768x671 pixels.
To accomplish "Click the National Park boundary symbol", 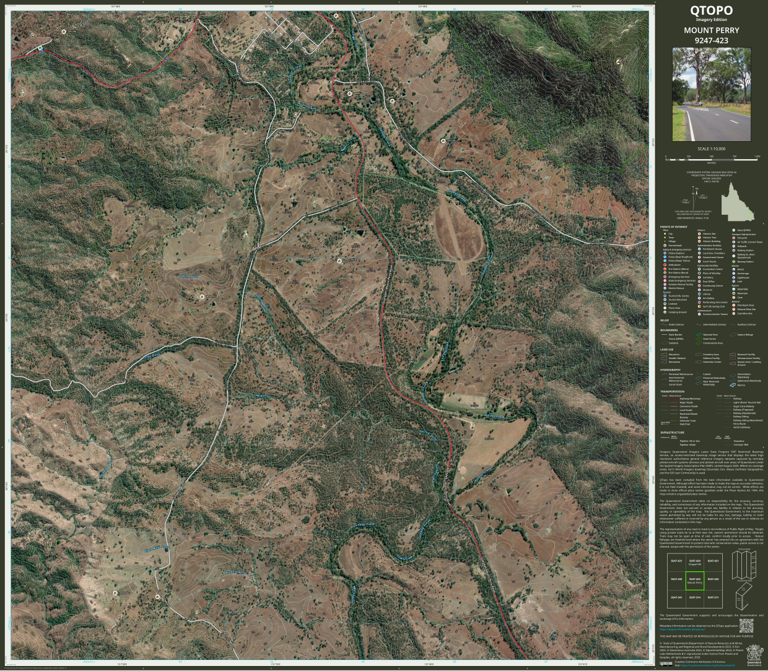I will coord(698,335).
